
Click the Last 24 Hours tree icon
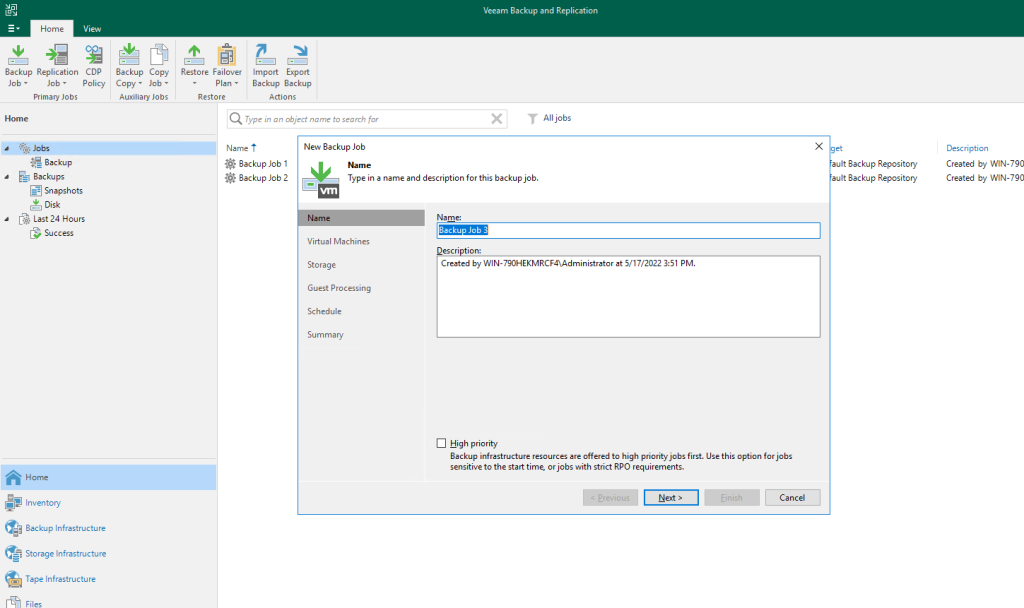click(25, 219)
